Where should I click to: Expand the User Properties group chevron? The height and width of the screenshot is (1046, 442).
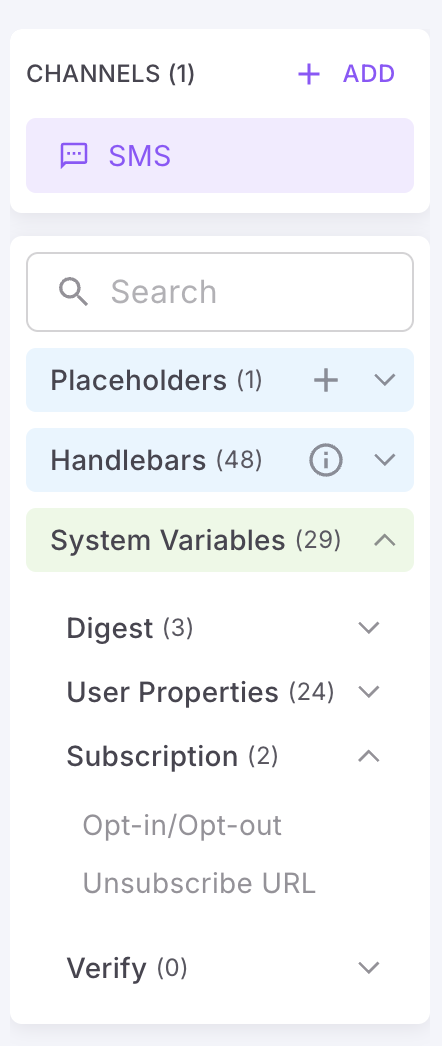pos(369,692)
